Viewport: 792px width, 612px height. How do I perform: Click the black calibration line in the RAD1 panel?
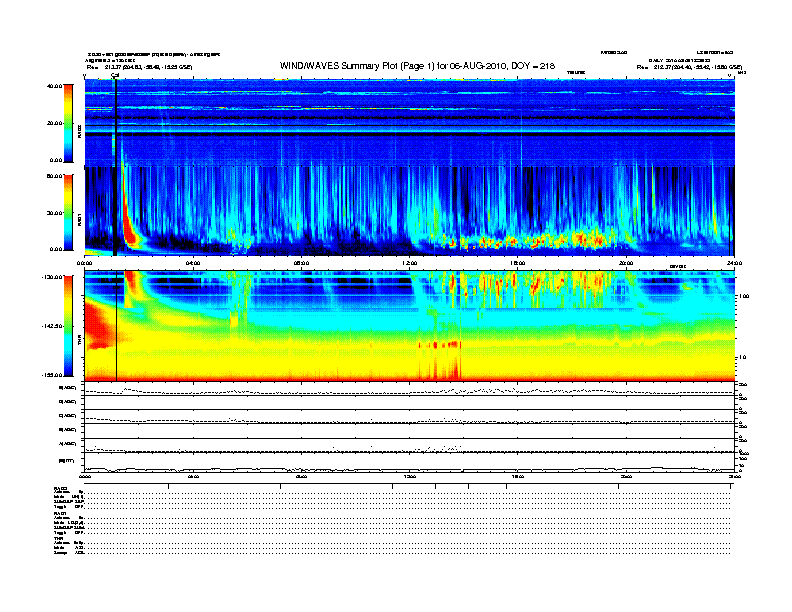[x=116, y=211]
